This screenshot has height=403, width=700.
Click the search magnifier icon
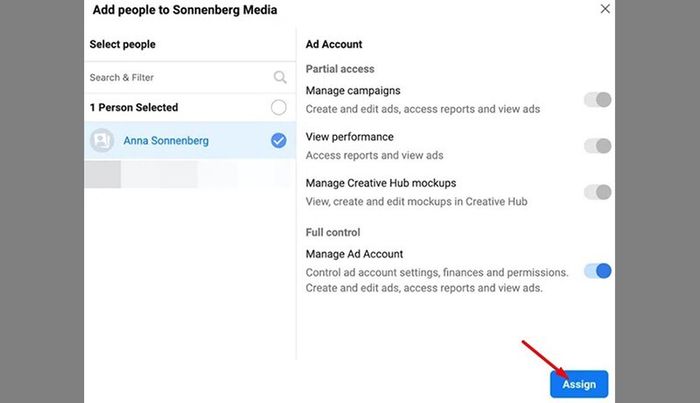280,77
